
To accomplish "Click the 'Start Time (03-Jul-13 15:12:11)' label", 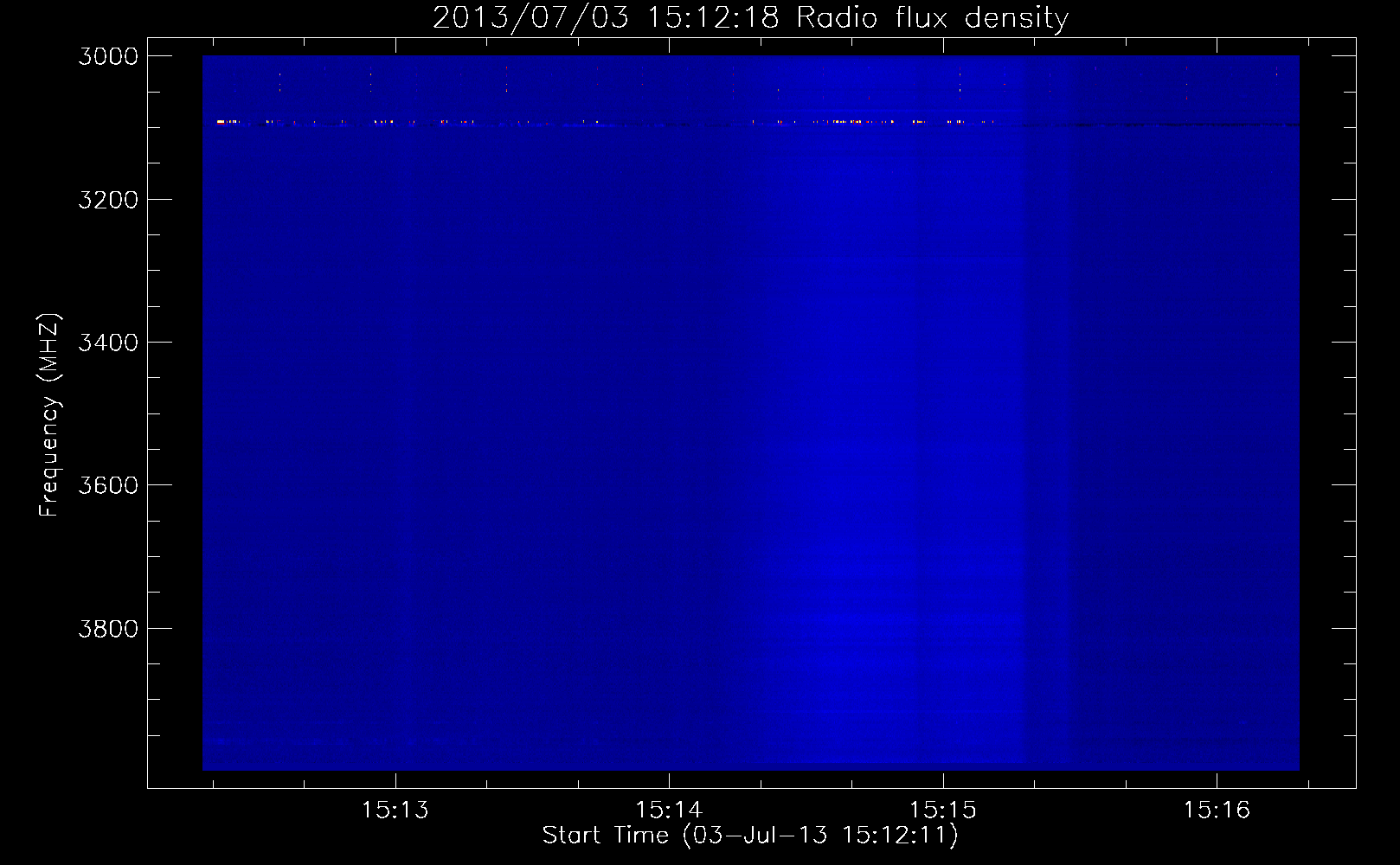I will [750, 836].
